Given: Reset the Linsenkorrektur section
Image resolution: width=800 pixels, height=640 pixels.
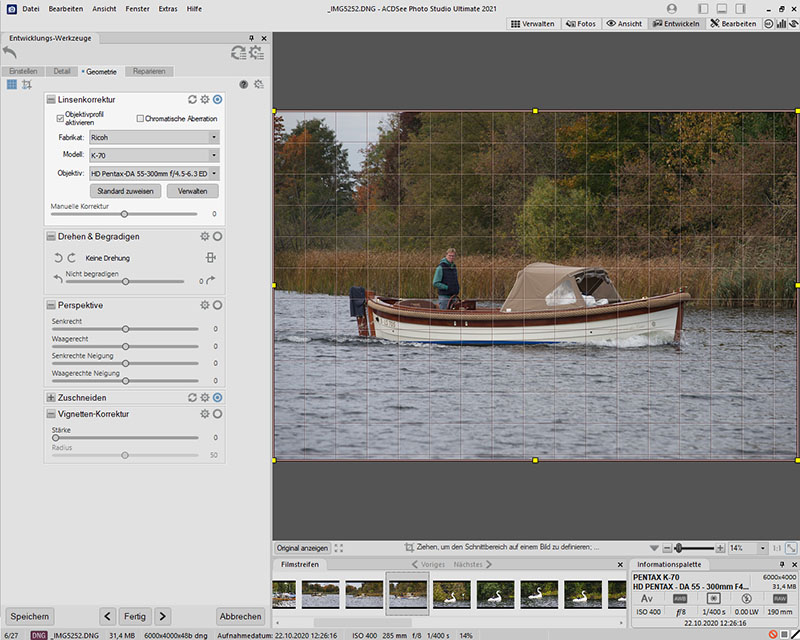Looking at the screenshot, I should point(192,100).
